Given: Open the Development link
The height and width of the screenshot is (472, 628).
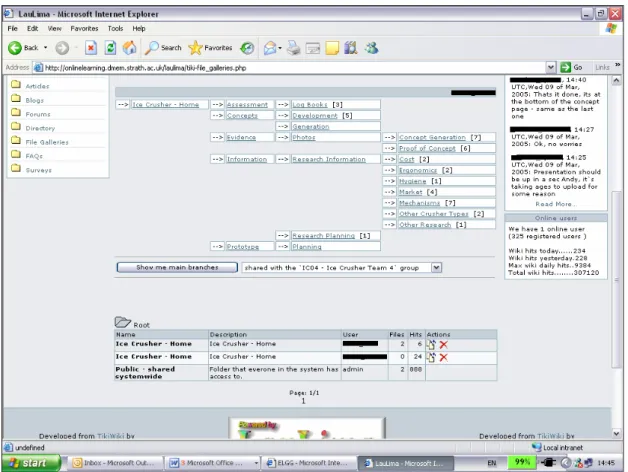Looking at the screenshot, I should coord(315,115).
